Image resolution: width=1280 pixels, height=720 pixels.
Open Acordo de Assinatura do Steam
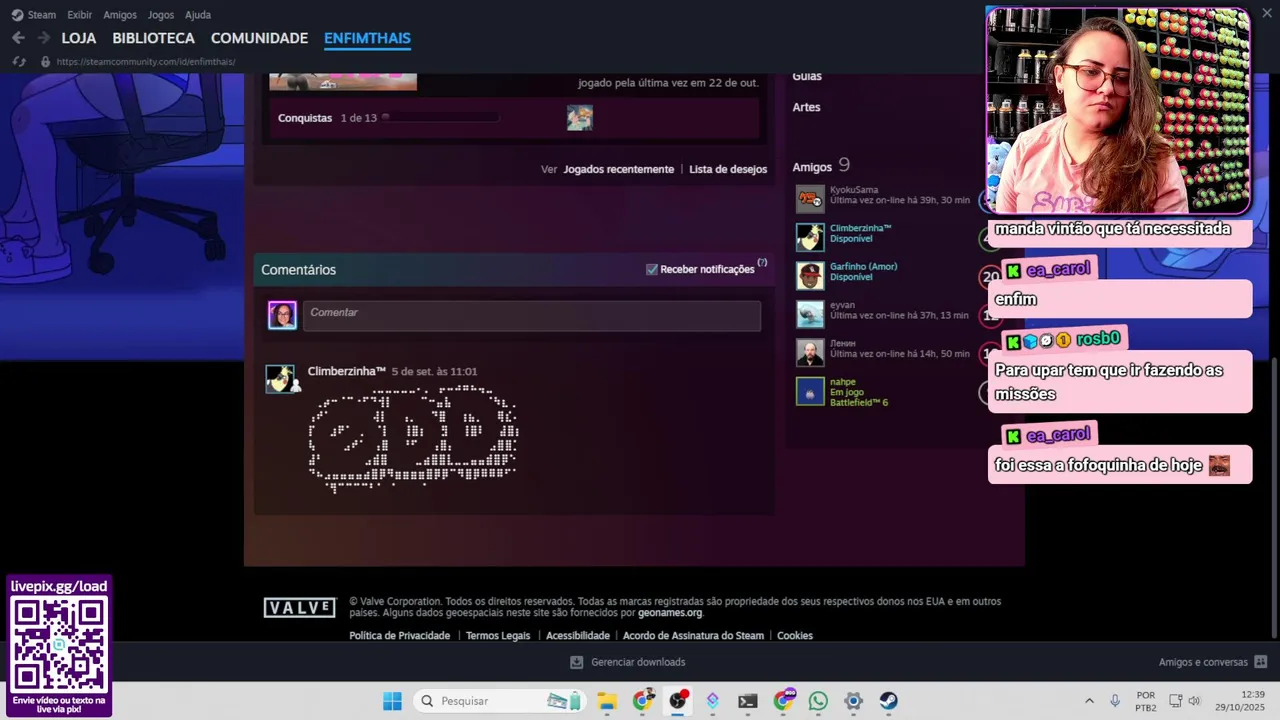(x=693, y=636)
